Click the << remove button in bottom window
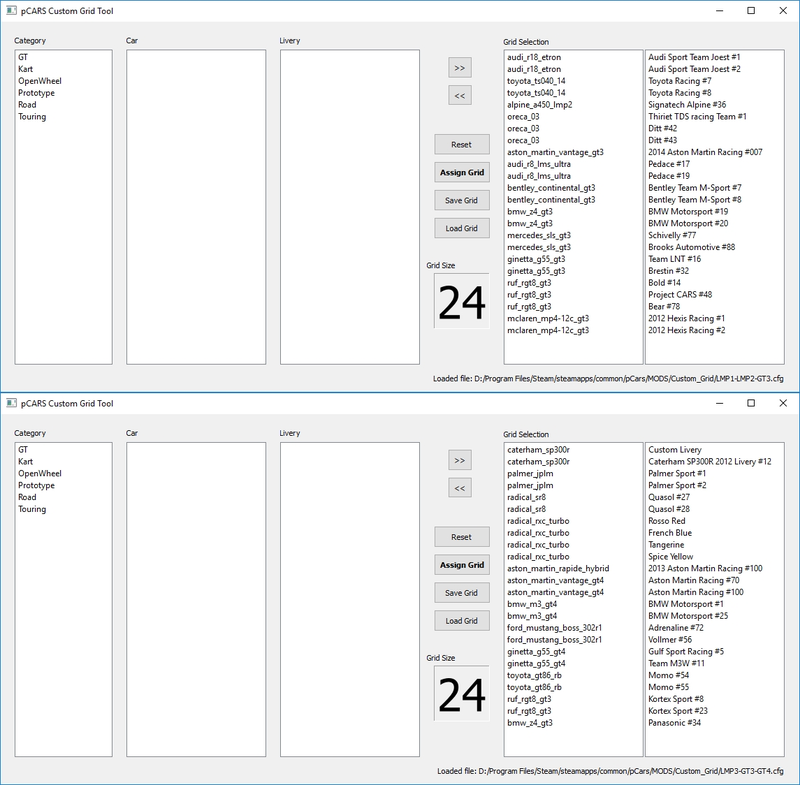Screen dimensions: 800x785 [460, 488]
